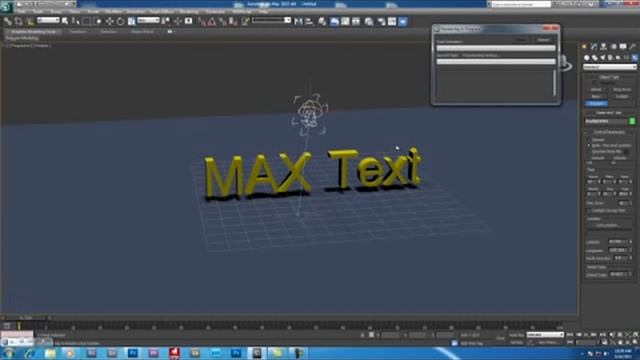Viewport: 640px width, 360px height.
Task: Select the Manual radio button
Action: coord(589,140)
